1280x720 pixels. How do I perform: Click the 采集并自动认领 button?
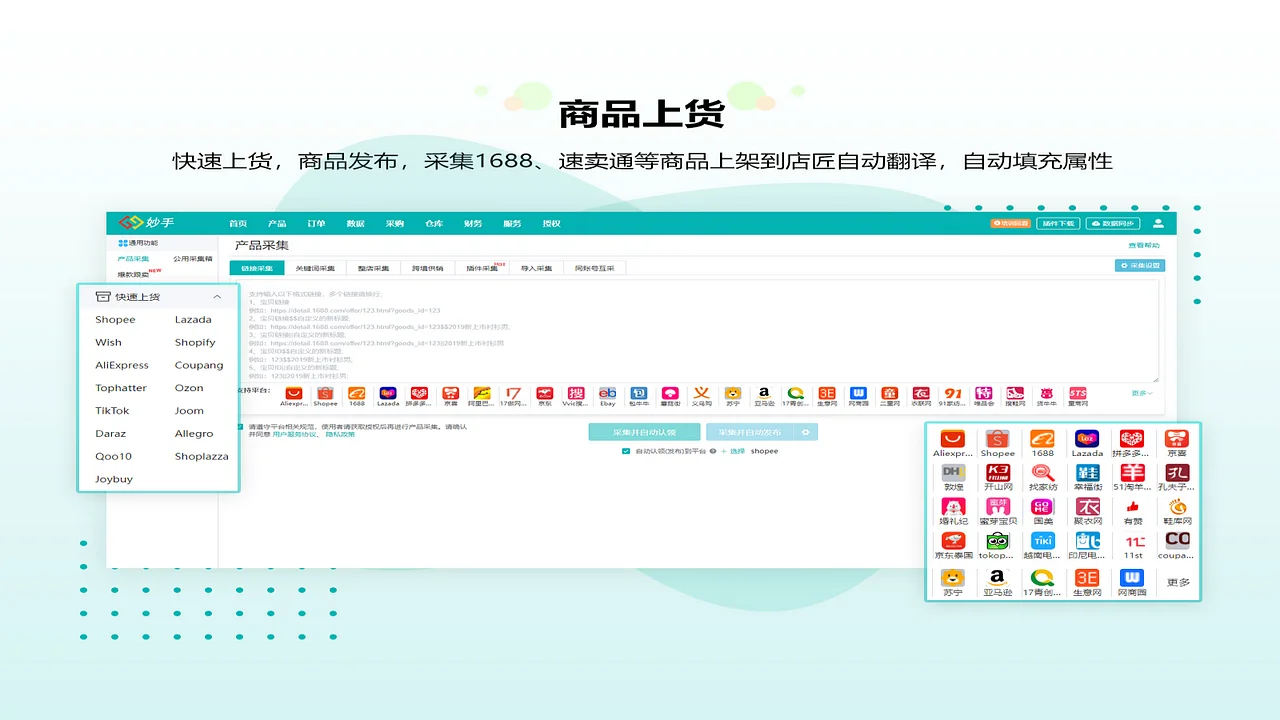tap(643, 431)
